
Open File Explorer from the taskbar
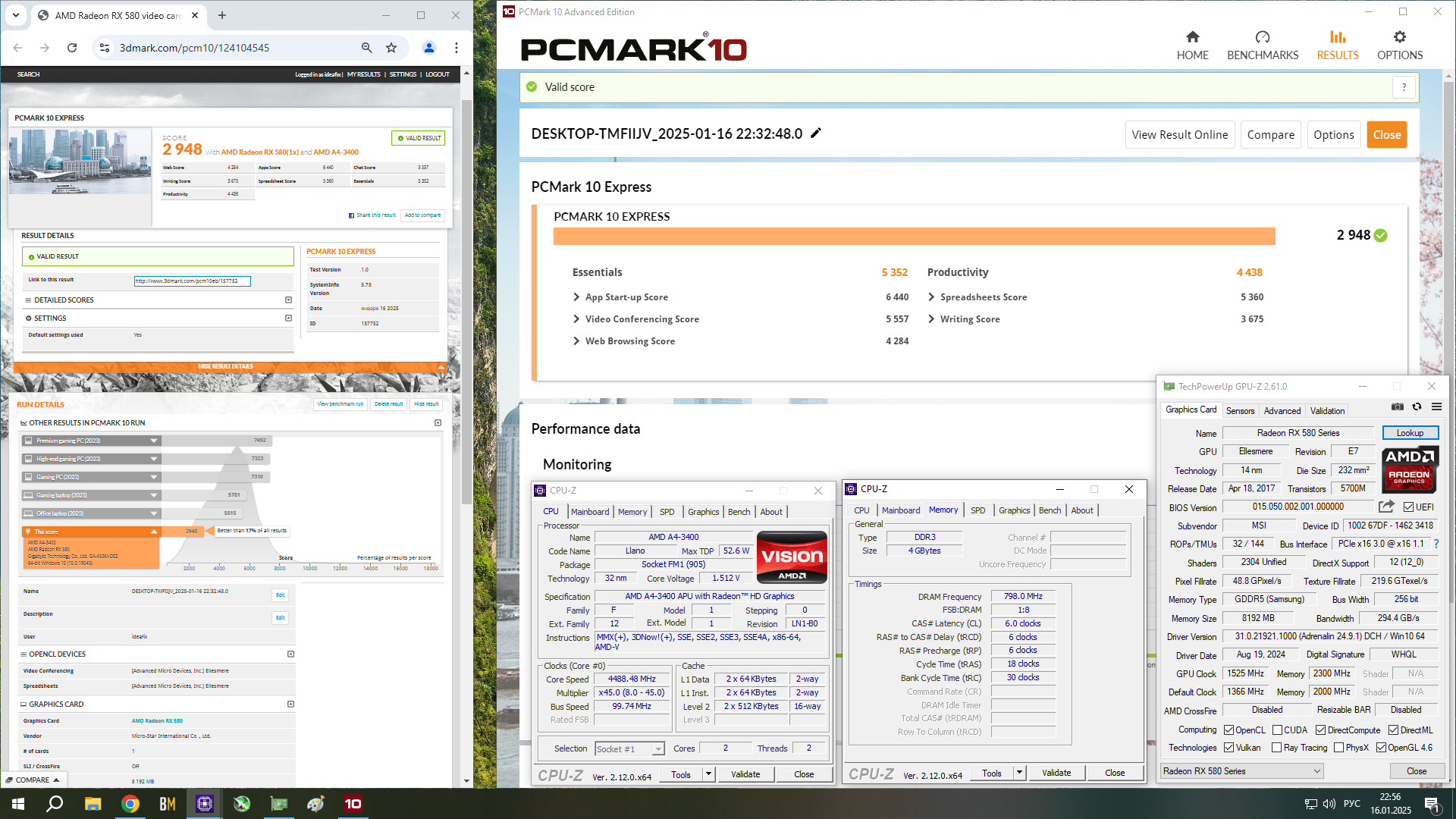click(93, 804)
